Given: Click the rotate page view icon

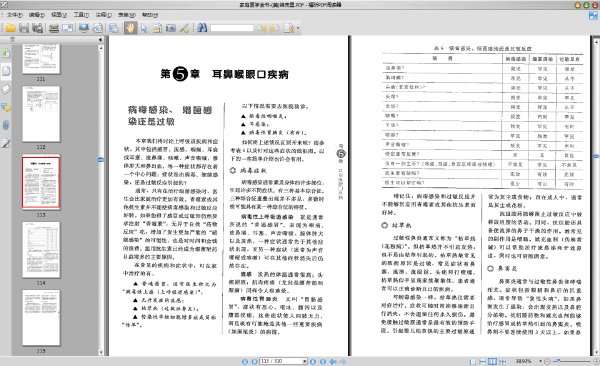Looking at the screenshot, I should [98, 28].
